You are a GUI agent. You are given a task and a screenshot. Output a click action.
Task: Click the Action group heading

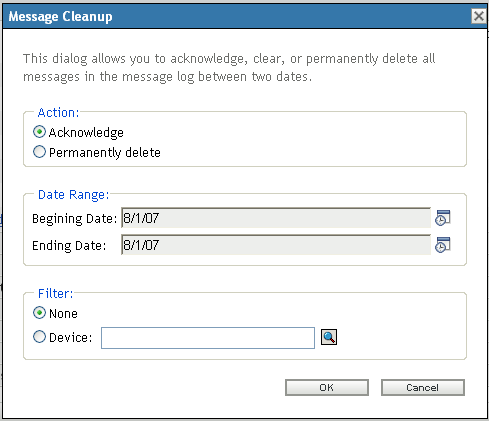[x=58, y=113]
